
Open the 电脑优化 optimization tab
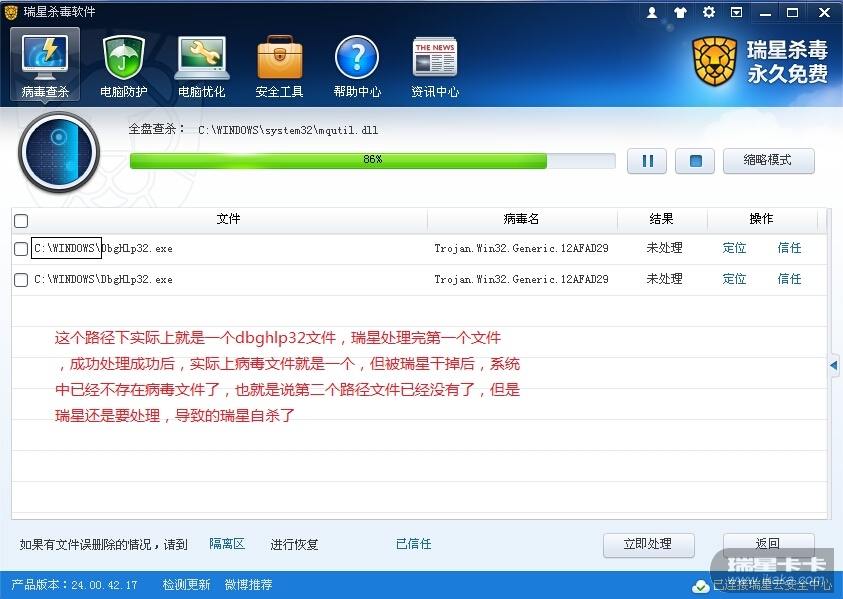pos(202,66)
